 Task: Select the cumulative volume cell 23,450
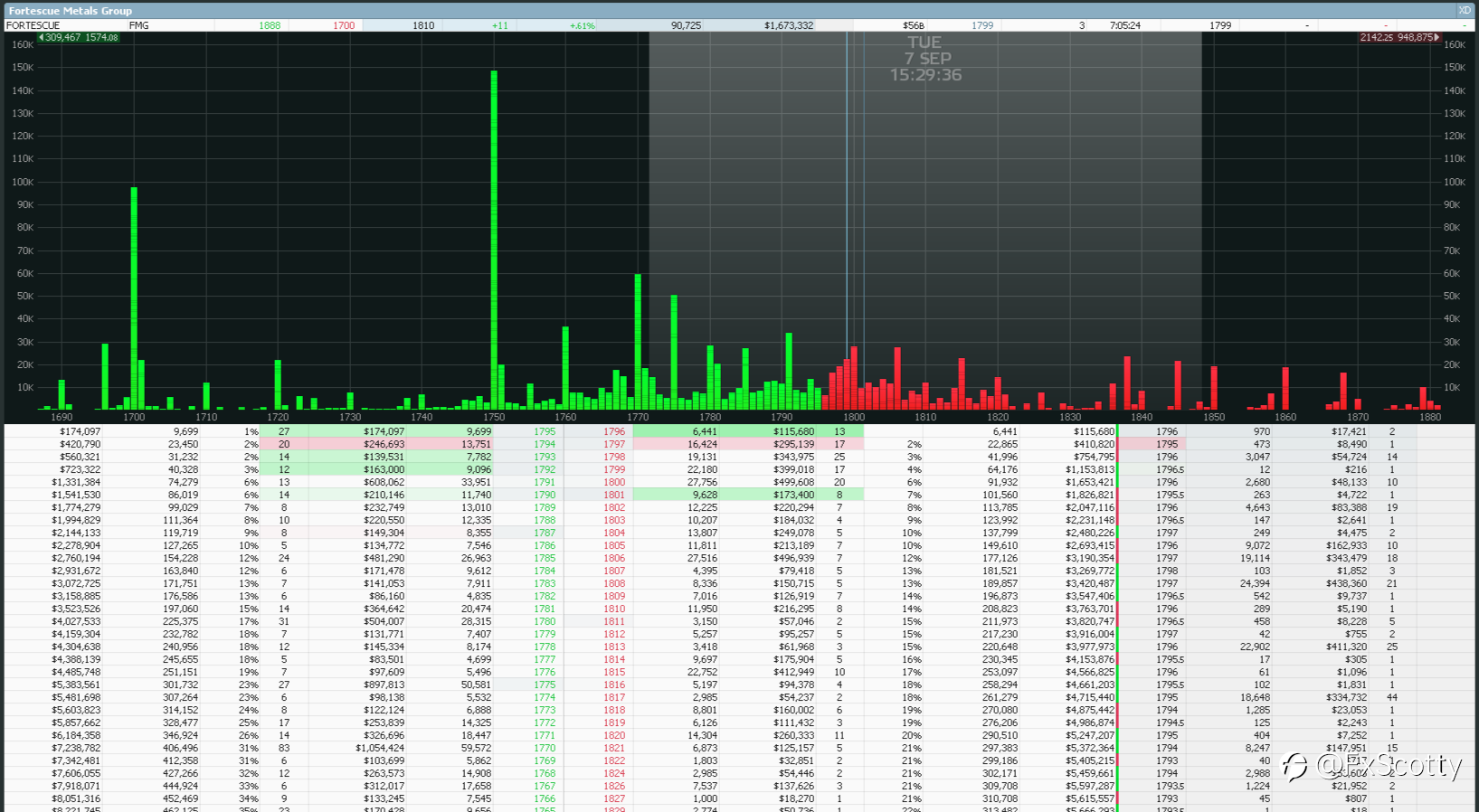coord(183,444)
